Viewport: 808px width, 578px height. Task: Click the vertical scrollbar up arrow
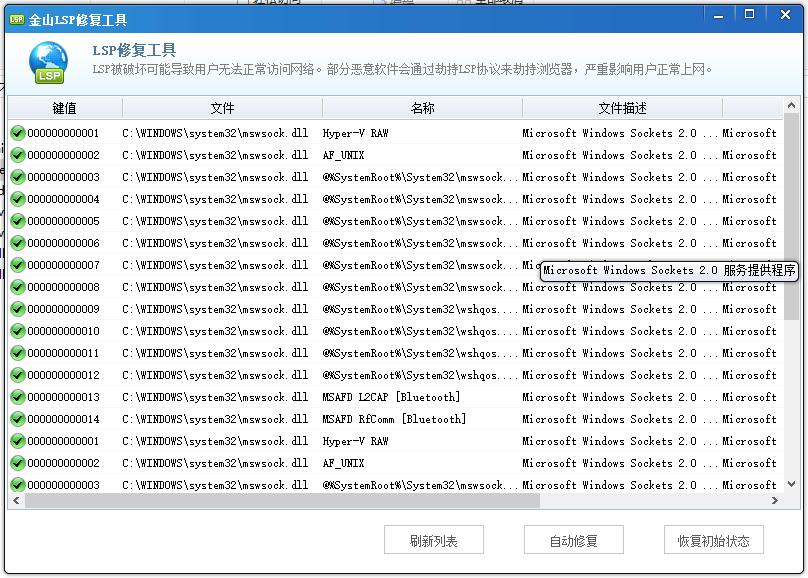tap(792, 106)
